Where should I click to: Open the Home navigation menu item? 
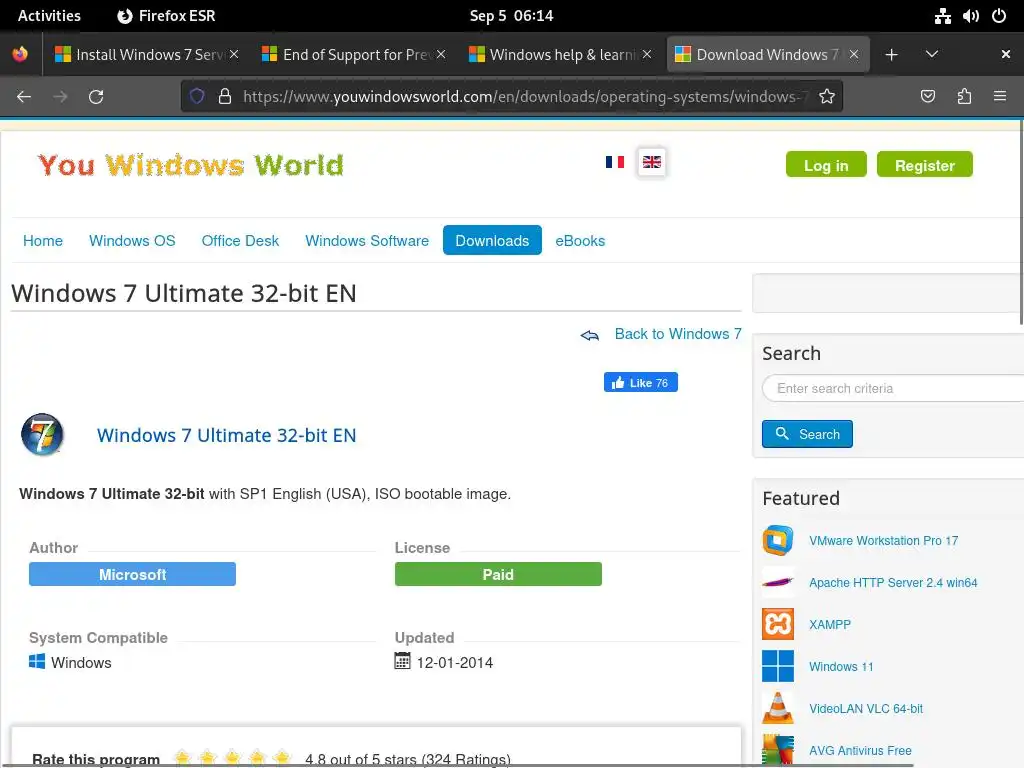point(43,240)
